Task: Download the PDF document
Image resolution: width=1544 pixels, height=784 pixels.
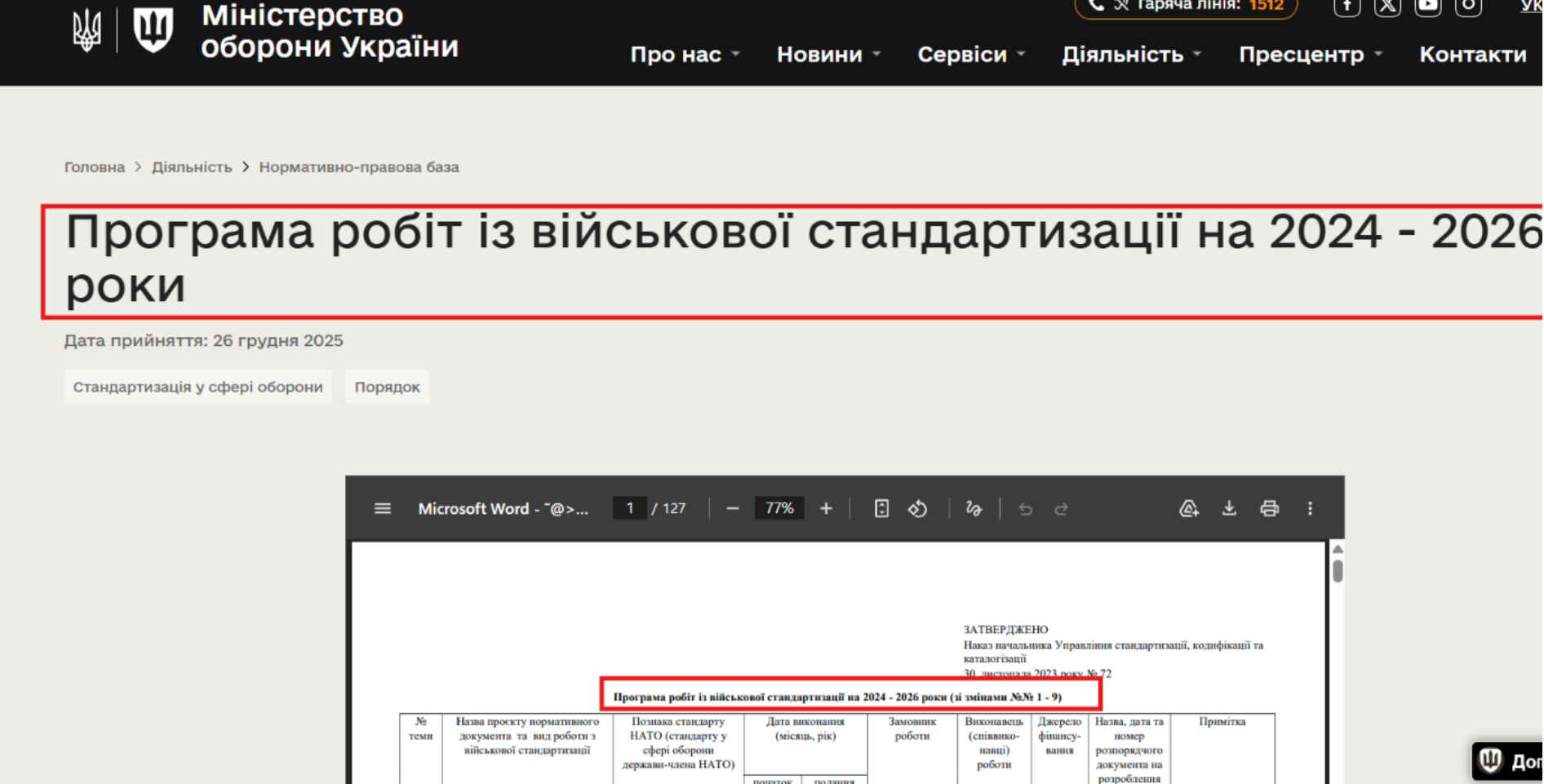Action: (x=1229, y=509)
